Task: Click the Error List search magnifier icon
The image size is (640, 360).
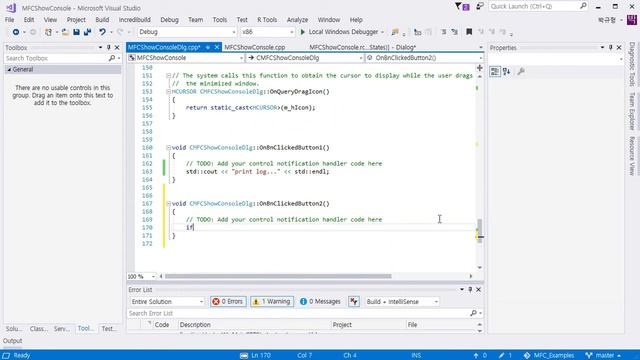Action: click(473, 313)
